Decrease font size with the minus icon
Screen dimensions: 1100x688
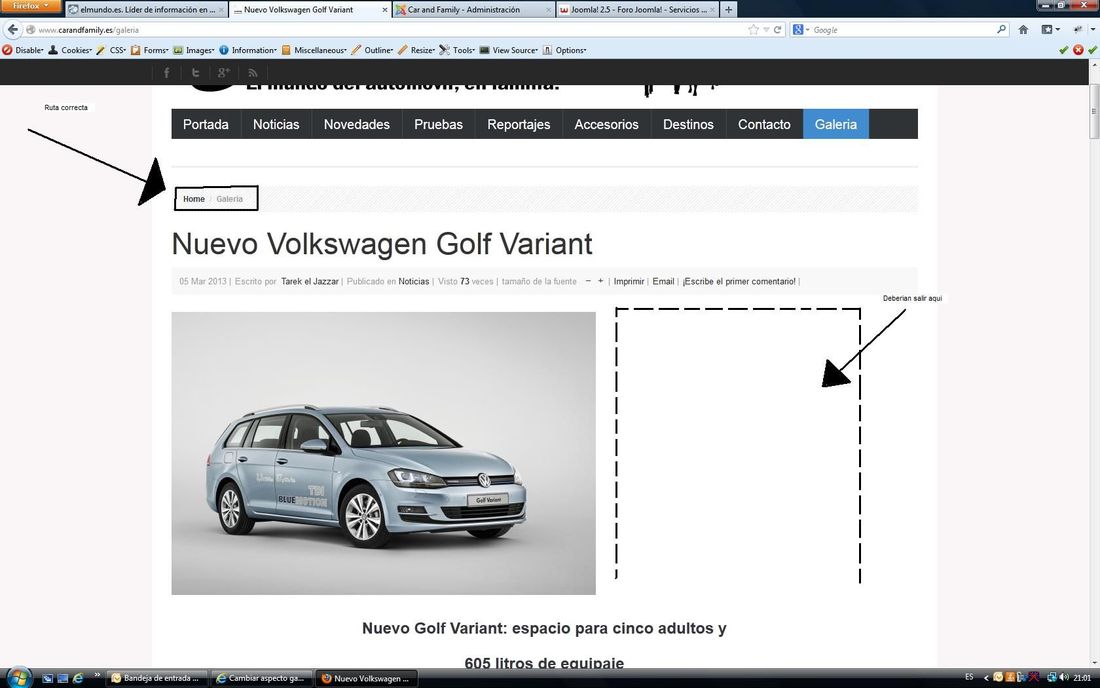click(588, 281)
